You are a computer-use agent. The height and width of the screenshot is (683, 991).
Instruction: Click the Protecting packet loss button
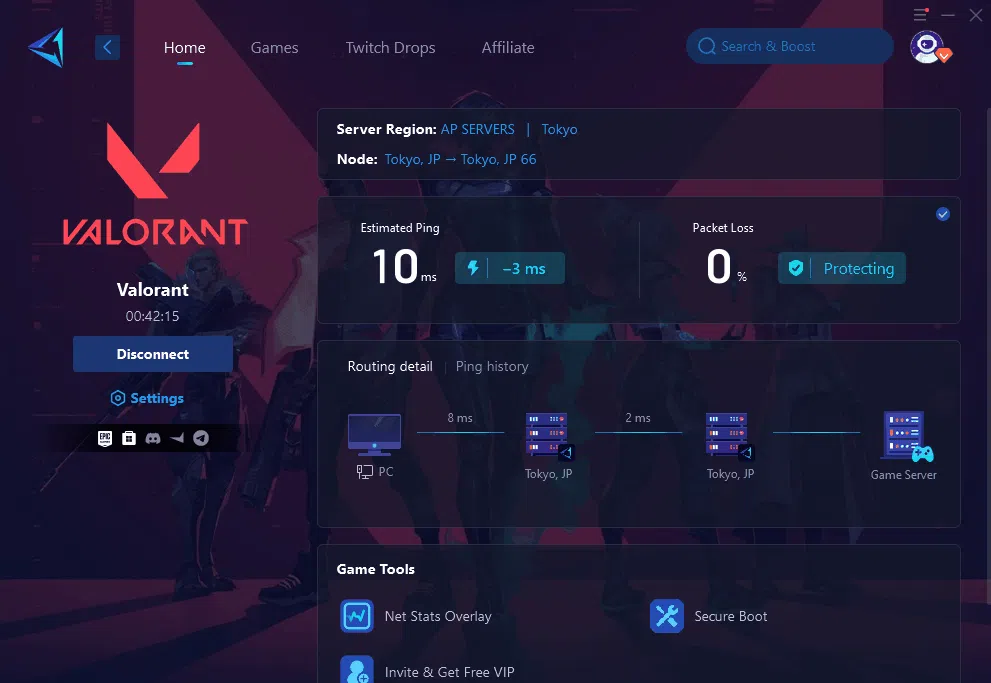tap(842, 268)
